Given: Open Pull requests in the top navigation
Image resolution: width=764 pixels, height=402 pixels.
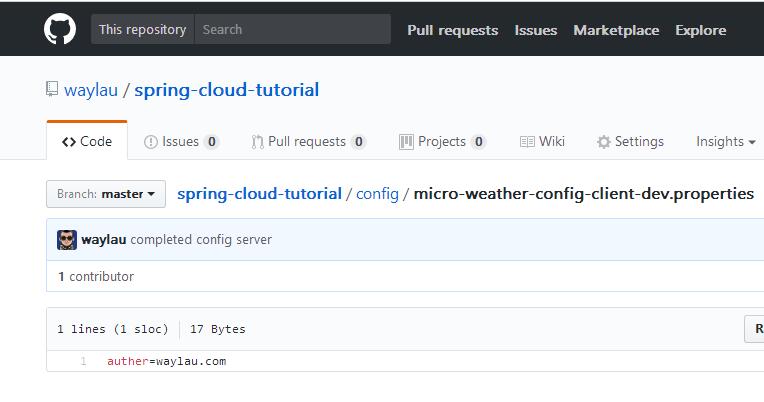Looking at the screenshot, I should 452,30.
